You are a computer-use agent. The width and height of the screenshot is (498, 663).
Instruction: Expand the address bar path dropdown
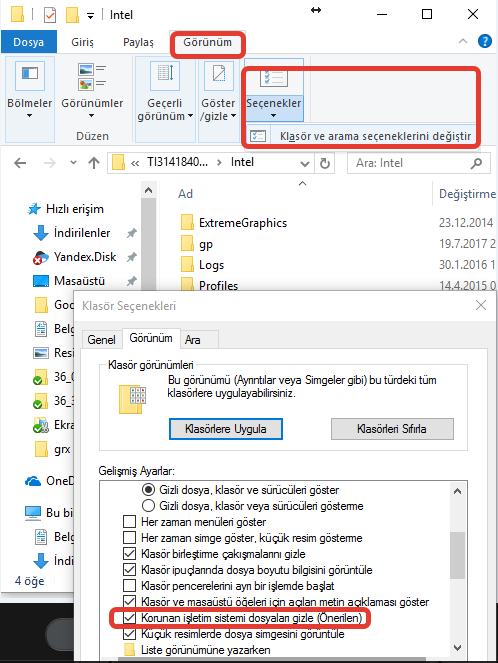(304, 164)
